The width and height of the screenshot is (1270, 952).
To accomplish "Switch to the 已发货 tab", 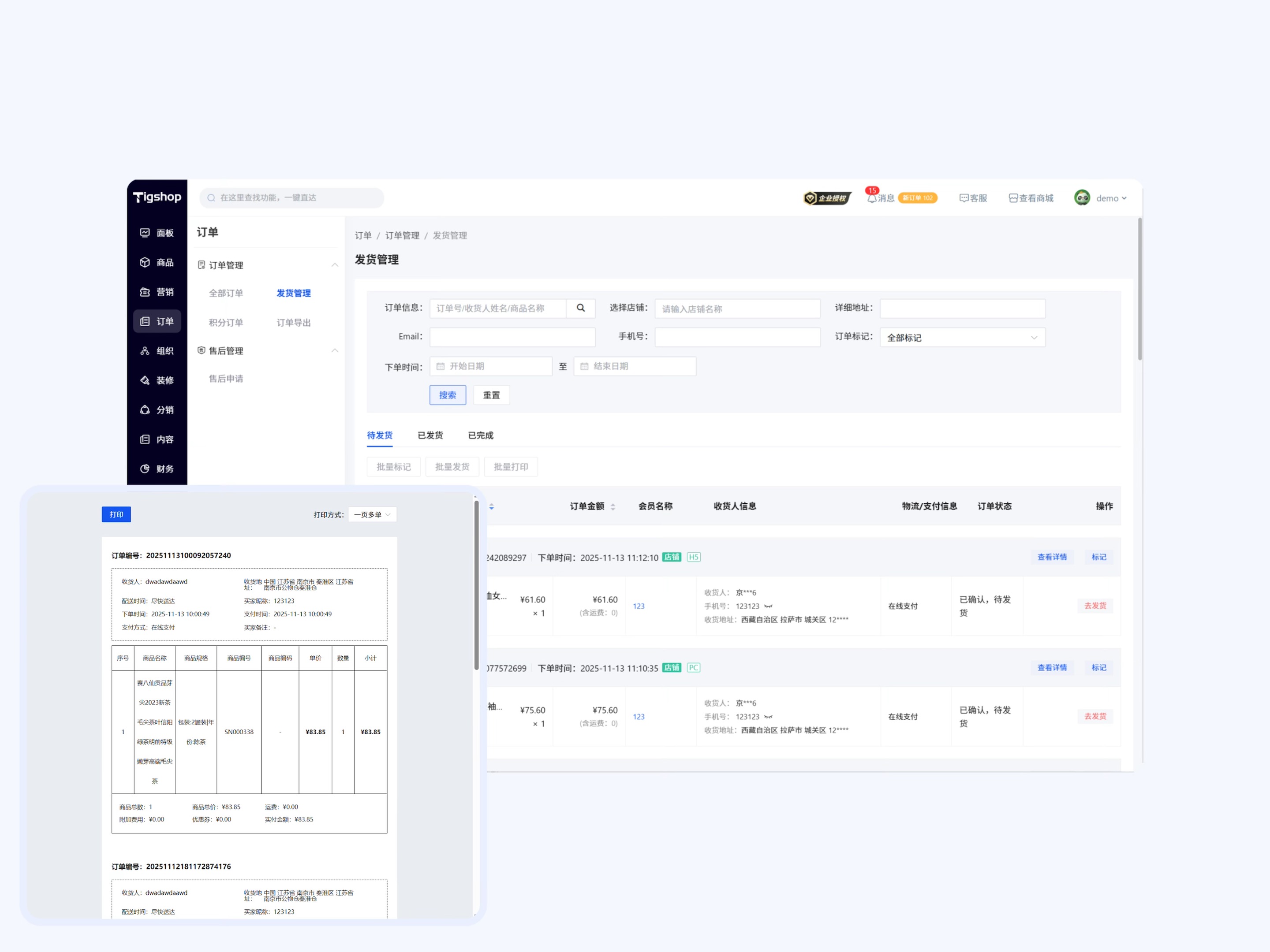I will tap(430, 435).
